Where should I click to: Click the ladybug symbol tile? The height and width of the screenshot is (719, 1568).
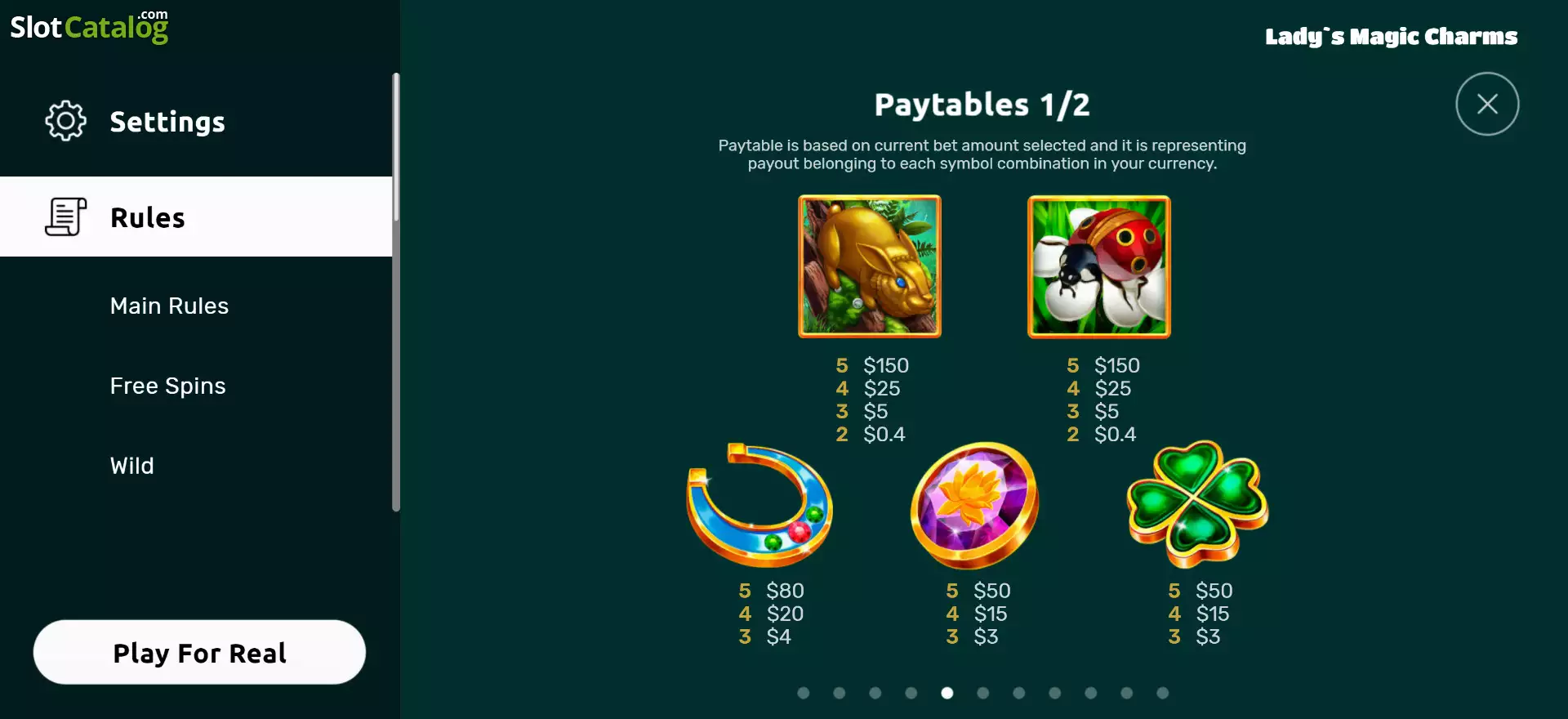1099,266
